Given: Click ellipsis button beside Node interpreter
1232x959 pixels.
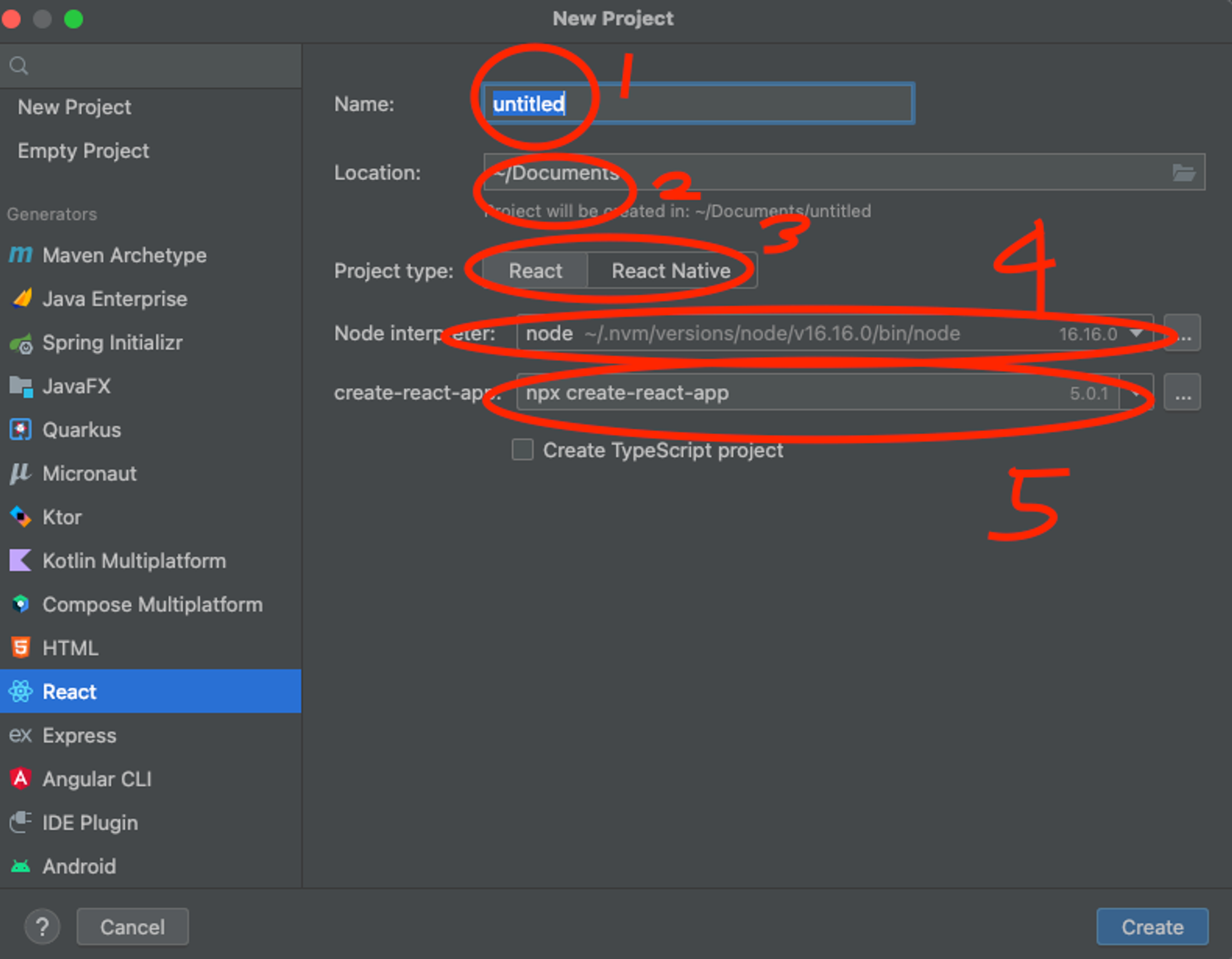Looking at the screenshot, I should (x=1182, y=333).
